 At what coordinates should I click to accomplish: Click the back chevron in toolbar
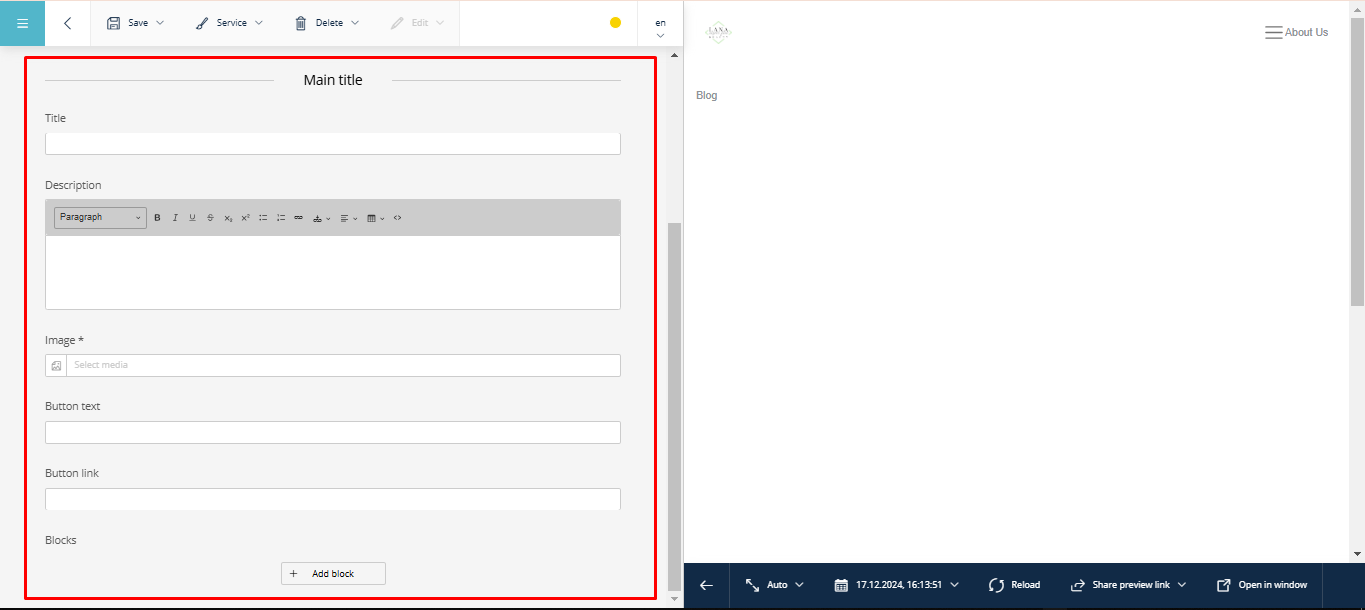coord(67,23)
